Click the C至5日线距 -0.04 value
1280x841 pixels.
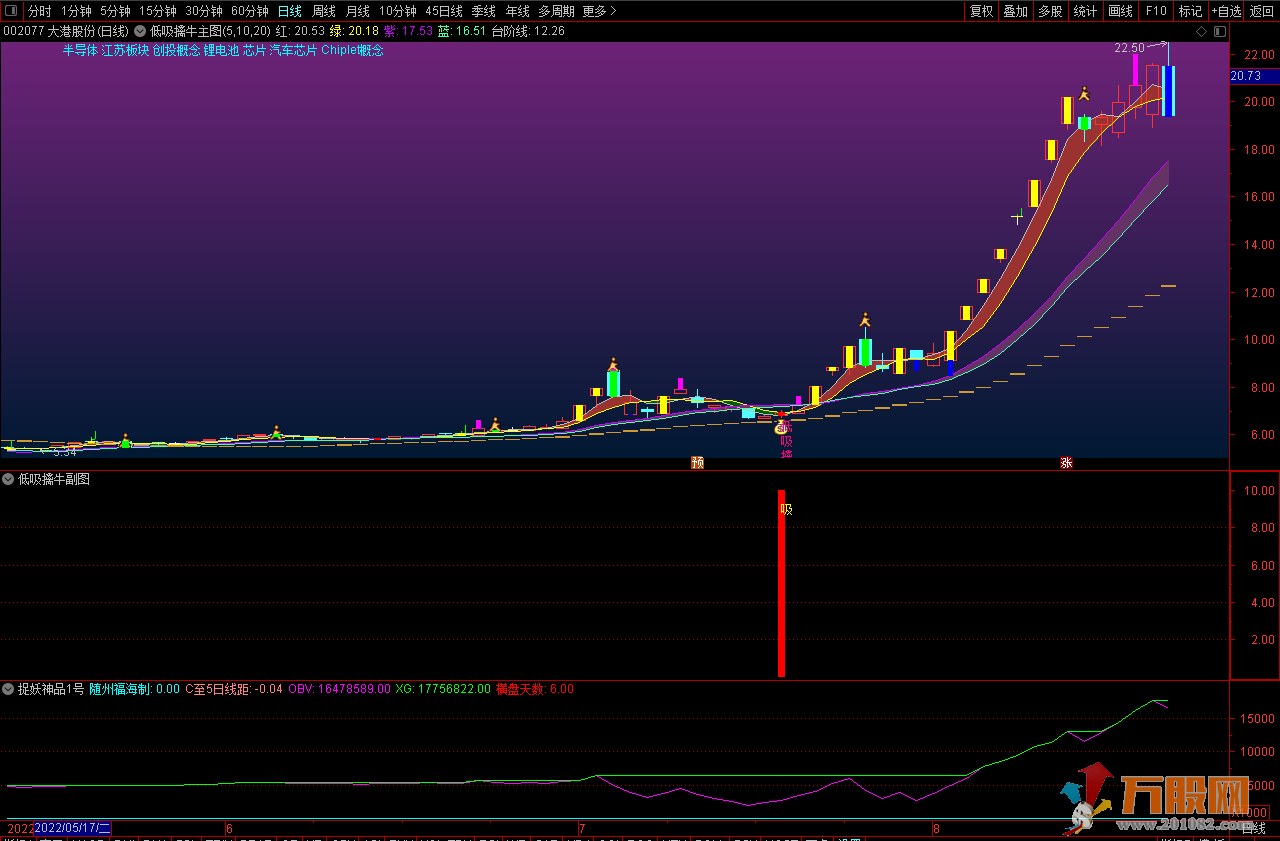tap(235, 689)
